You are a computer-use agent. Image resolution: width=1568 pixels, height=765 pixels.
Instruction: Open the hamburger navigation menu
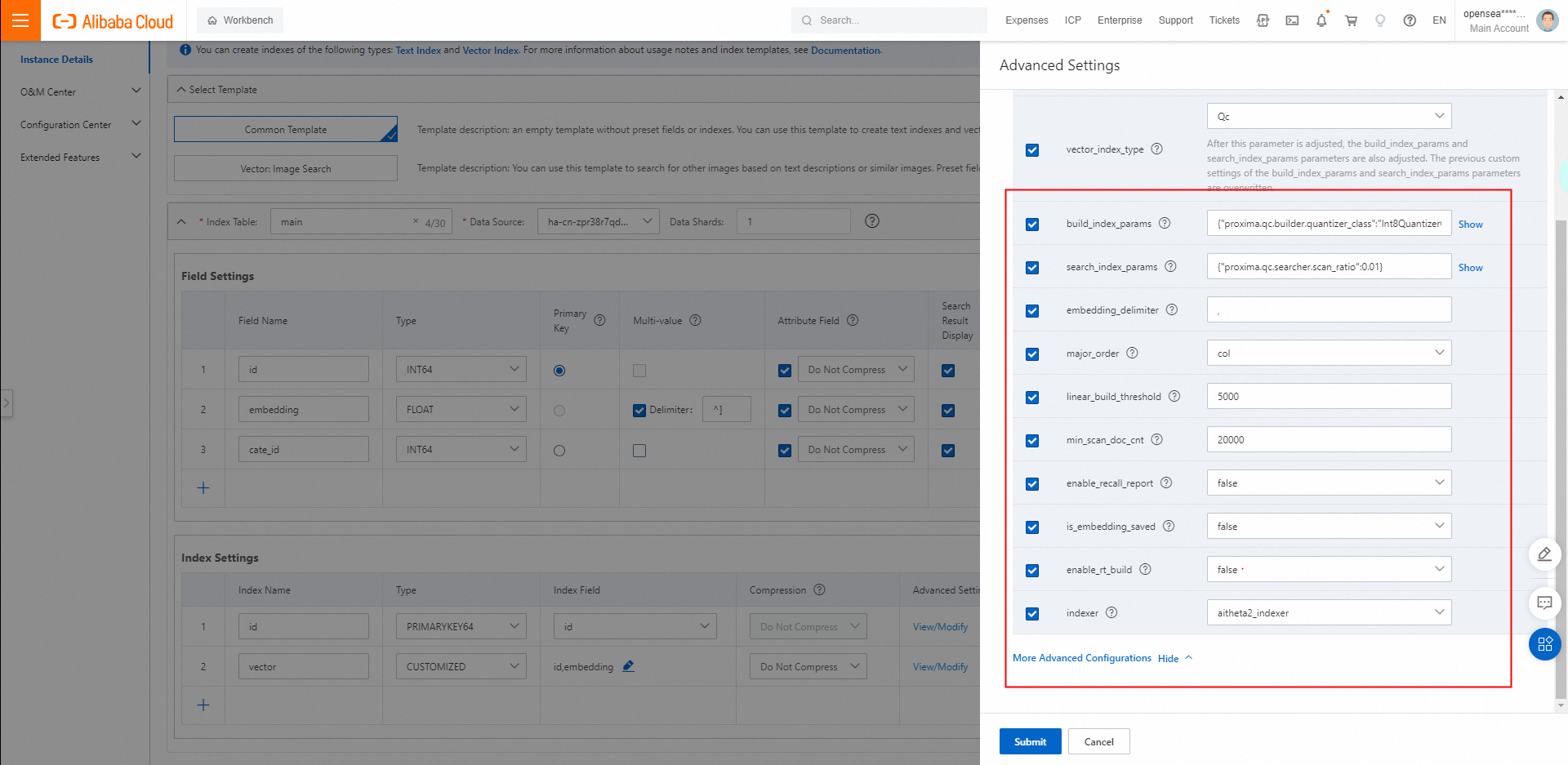pyautogui.click(x=20, y=20)
